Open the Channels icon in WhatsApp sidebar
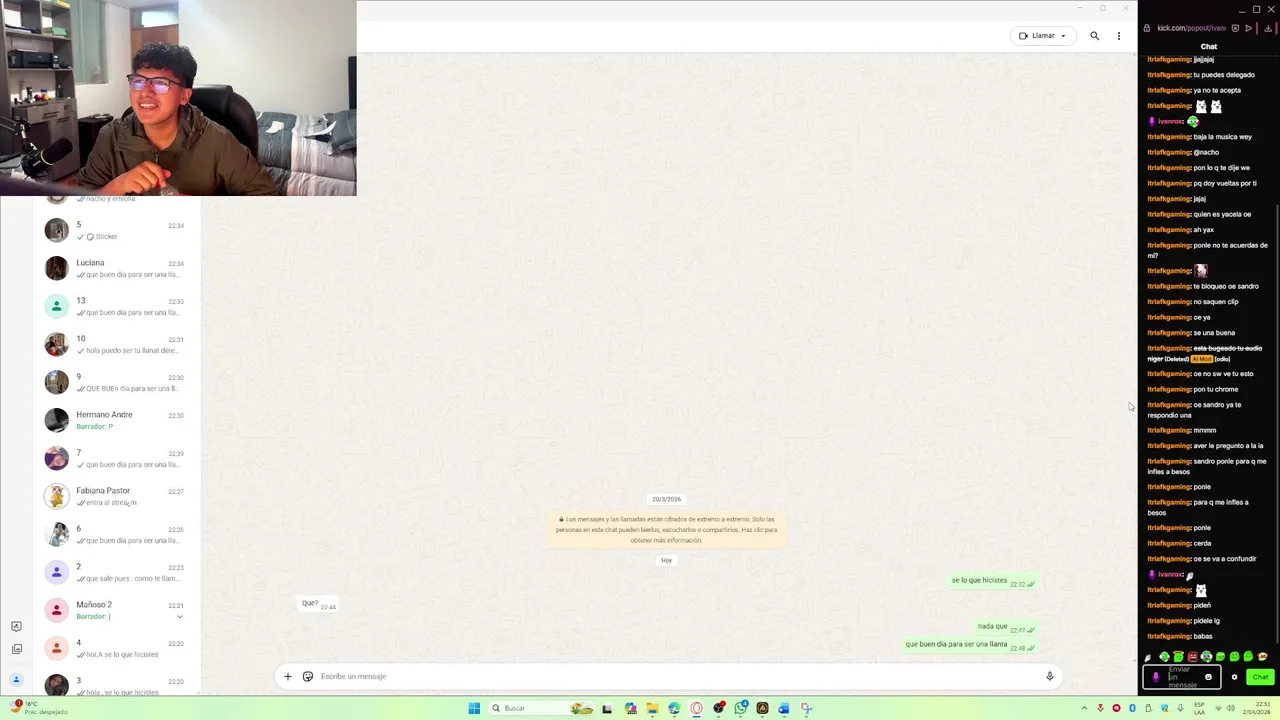This screenshot has width=1280, height=720. click(16, 626)
